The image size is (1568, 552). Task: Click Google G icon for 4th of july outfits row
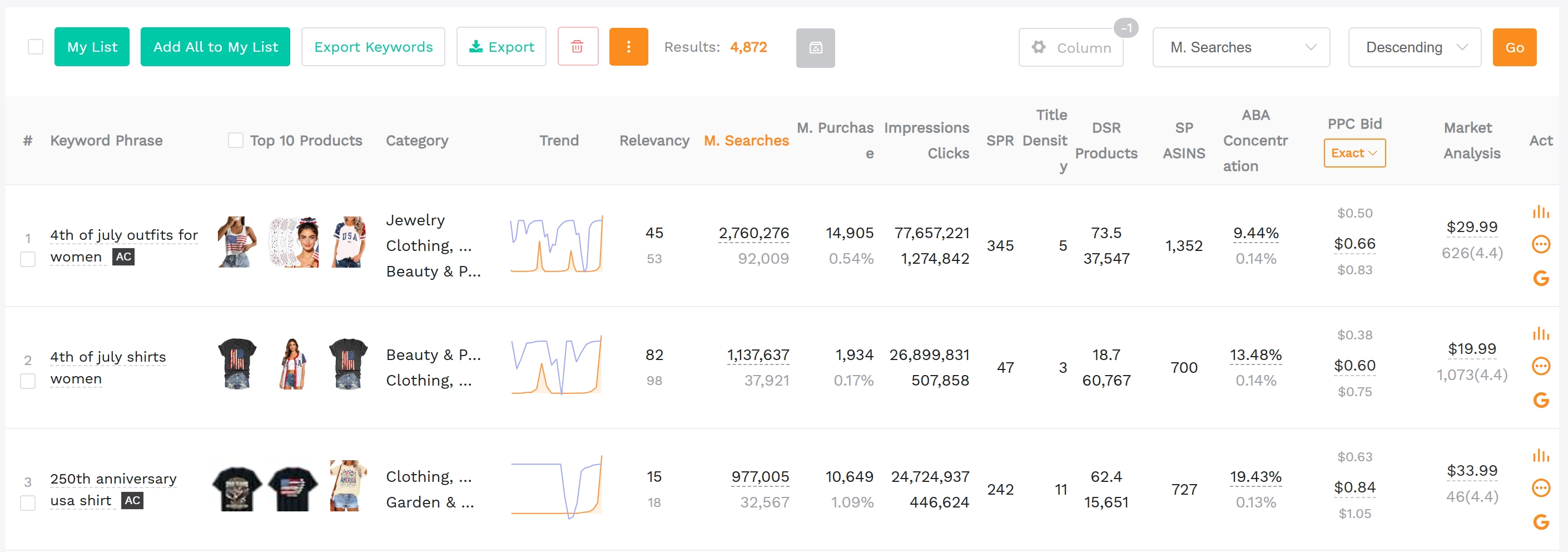click(1541, 278)
